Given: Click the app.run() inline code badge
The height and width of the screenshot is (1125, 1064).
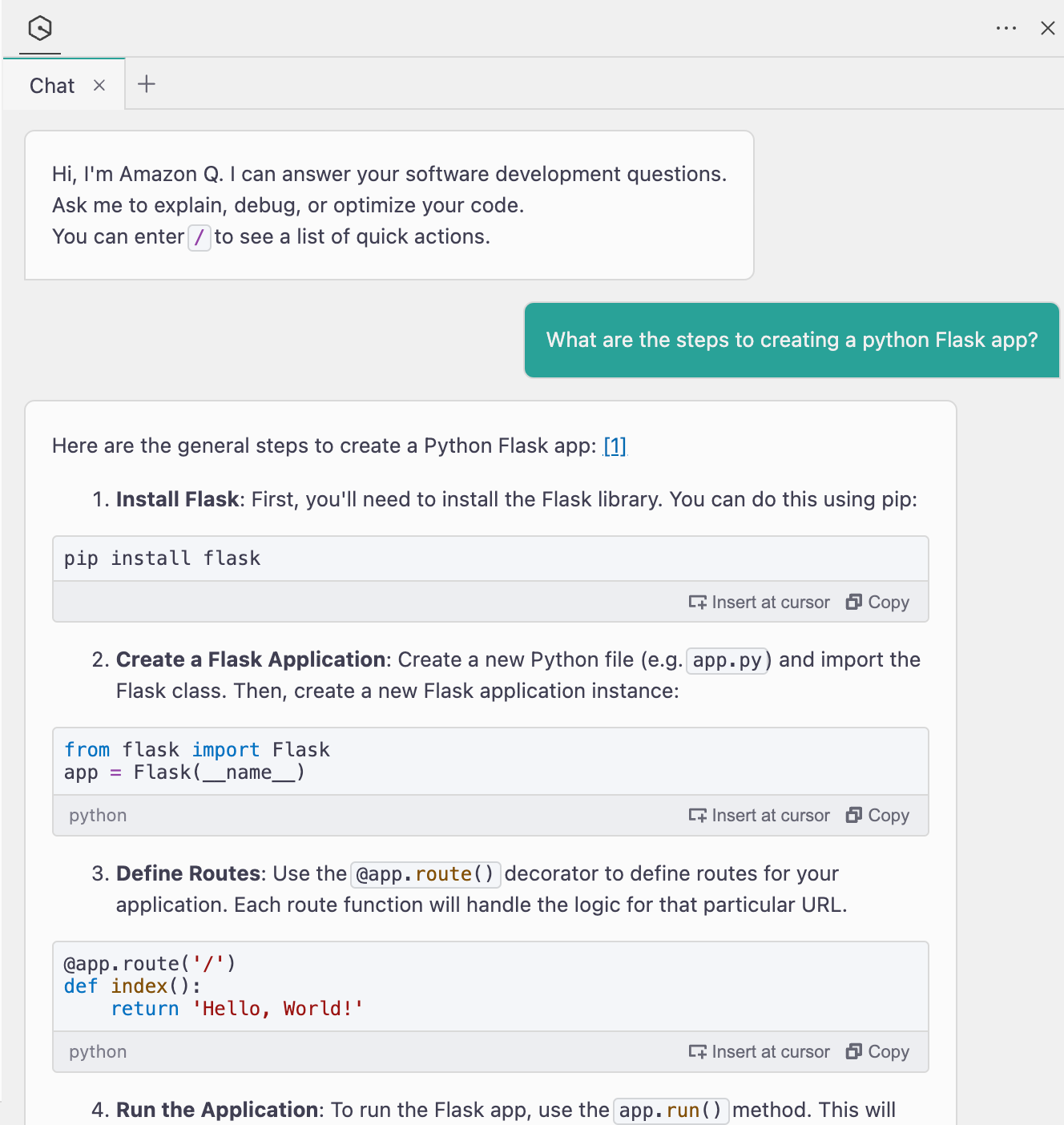Looking at the screenshot, I should (x=671, y=1111).
